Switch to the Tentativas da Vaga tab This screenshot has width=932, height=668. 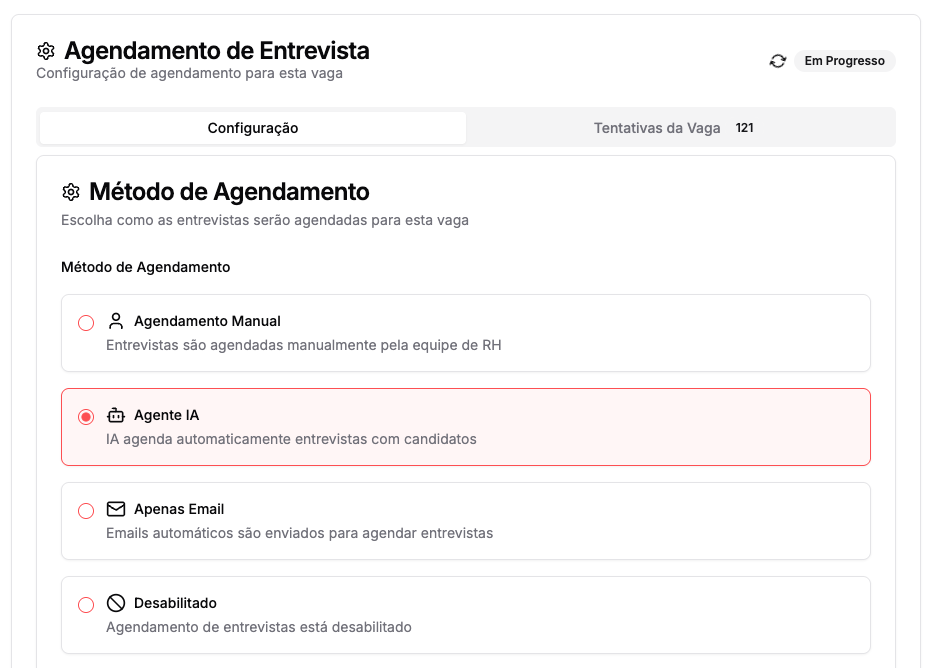point(657,128)
